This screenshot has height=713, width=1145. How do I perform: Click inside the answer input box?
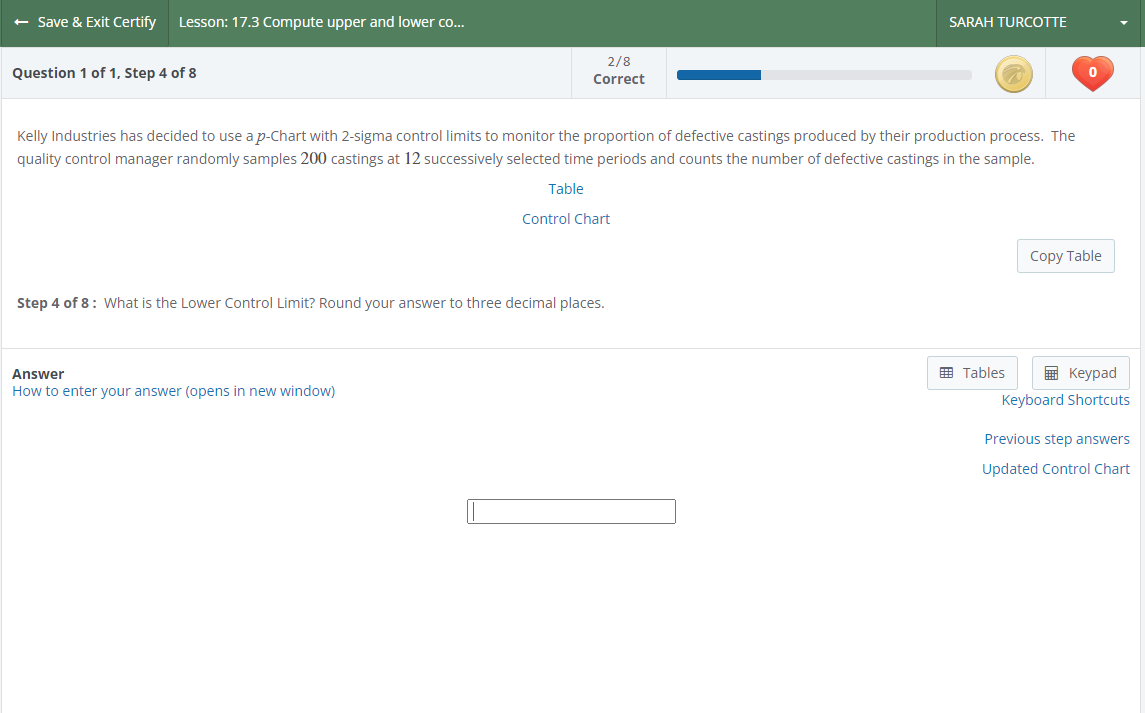(570, 511)
